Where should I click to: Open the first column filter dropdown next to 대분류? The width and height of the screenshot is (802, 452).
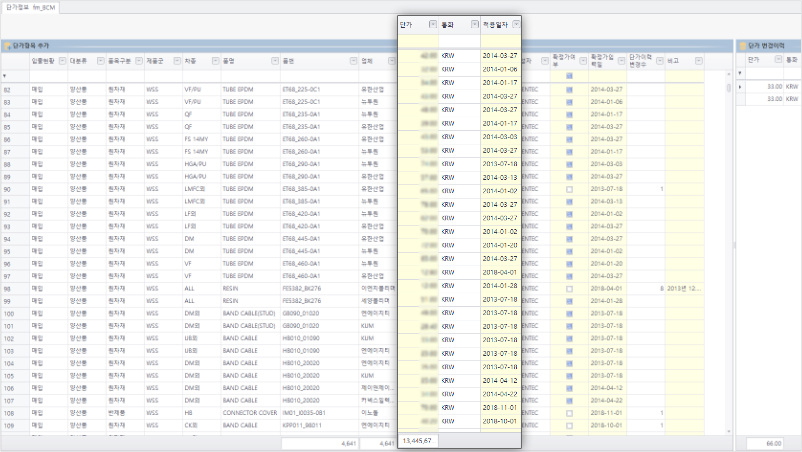tap(62, 61)
